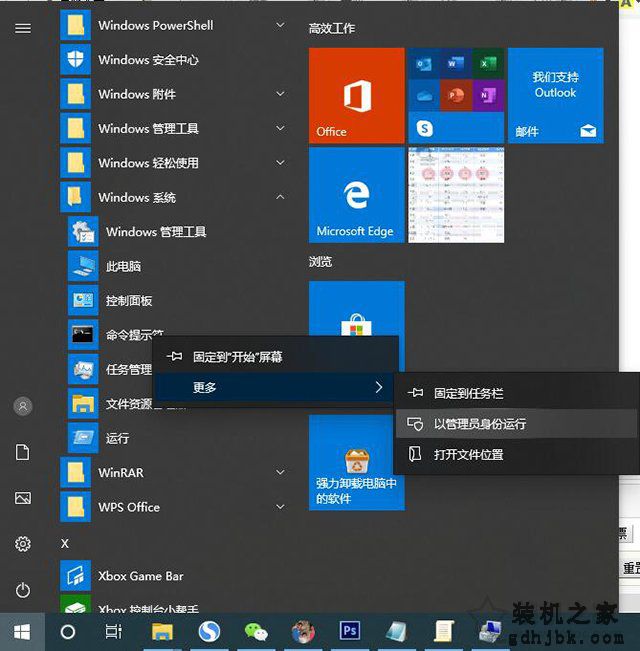Viewport: 640px width, 651px height.
Task: Expand Windows 轻松使用 folder chevron
Action: click(x=281, y=163)
